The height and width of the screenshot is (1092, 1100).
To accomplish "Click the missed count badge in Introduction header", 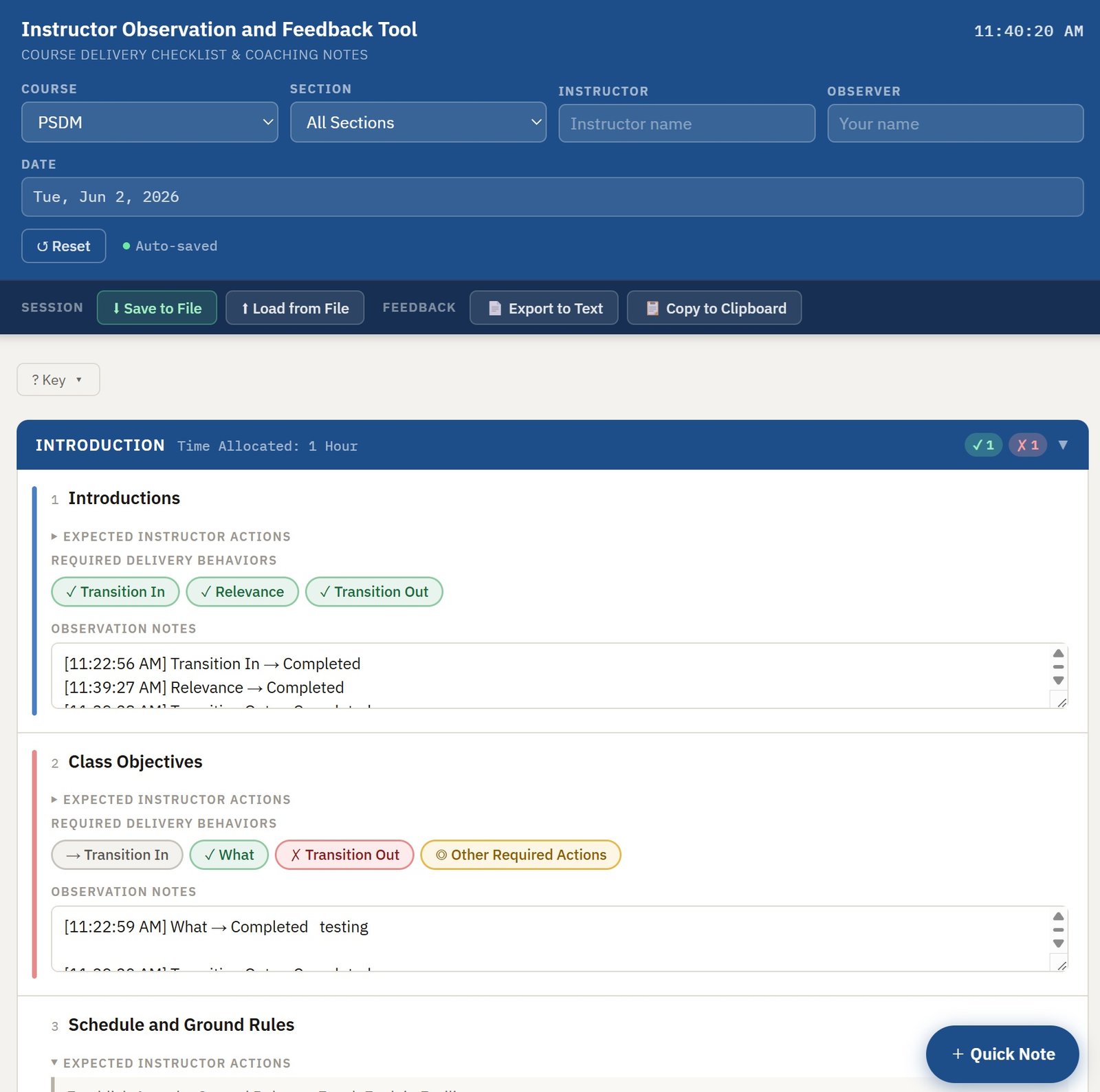I will [x=1028, y=445].
